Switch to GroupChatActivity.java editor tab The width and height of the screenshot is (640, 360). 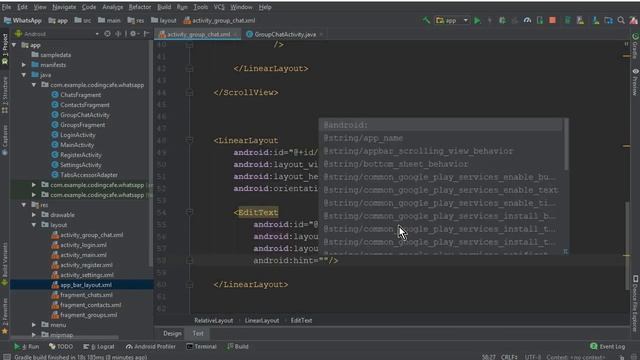pos(285,34)
